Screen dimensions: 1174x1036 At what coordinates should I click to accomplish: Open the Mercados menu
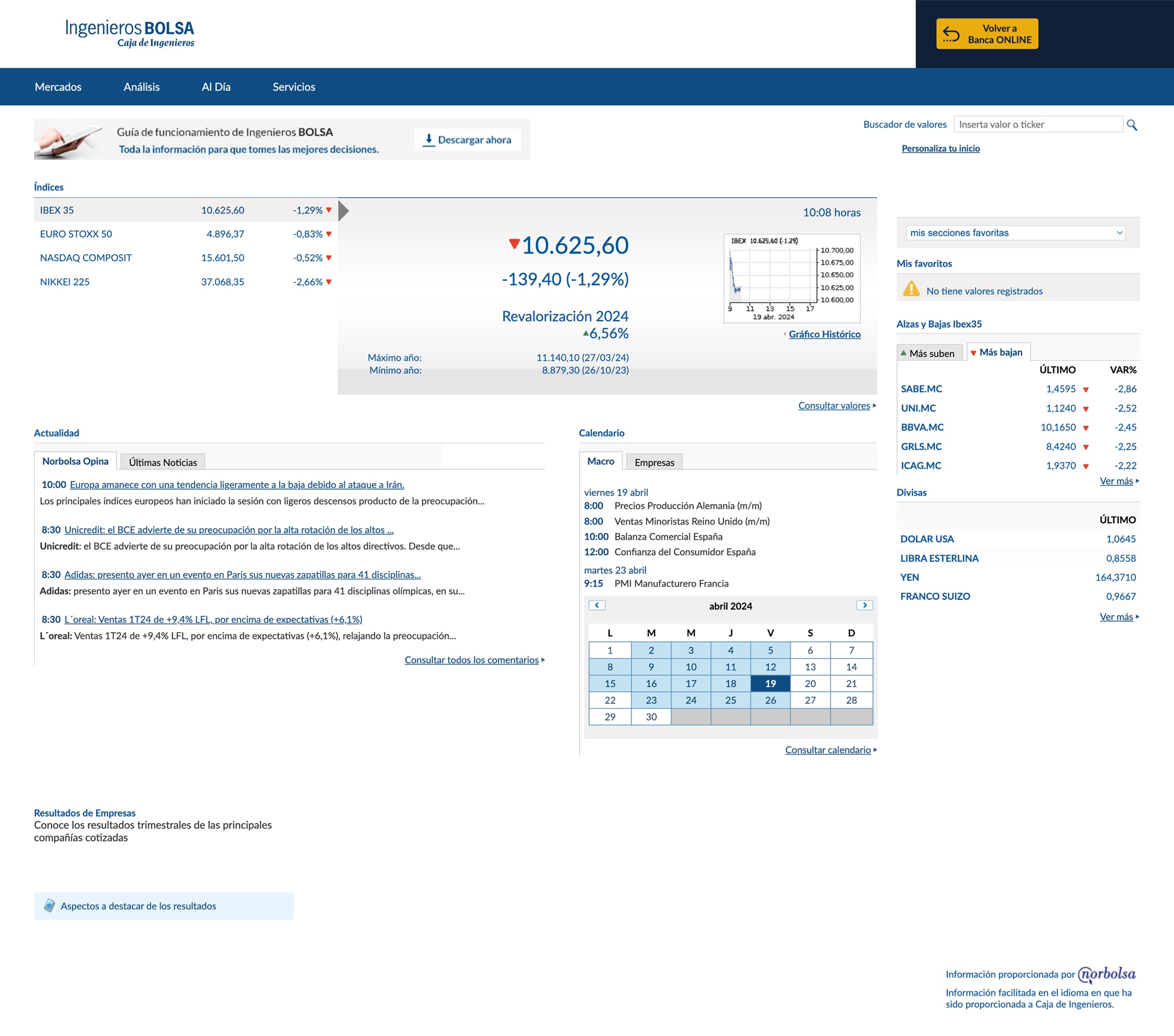[58, 87]
